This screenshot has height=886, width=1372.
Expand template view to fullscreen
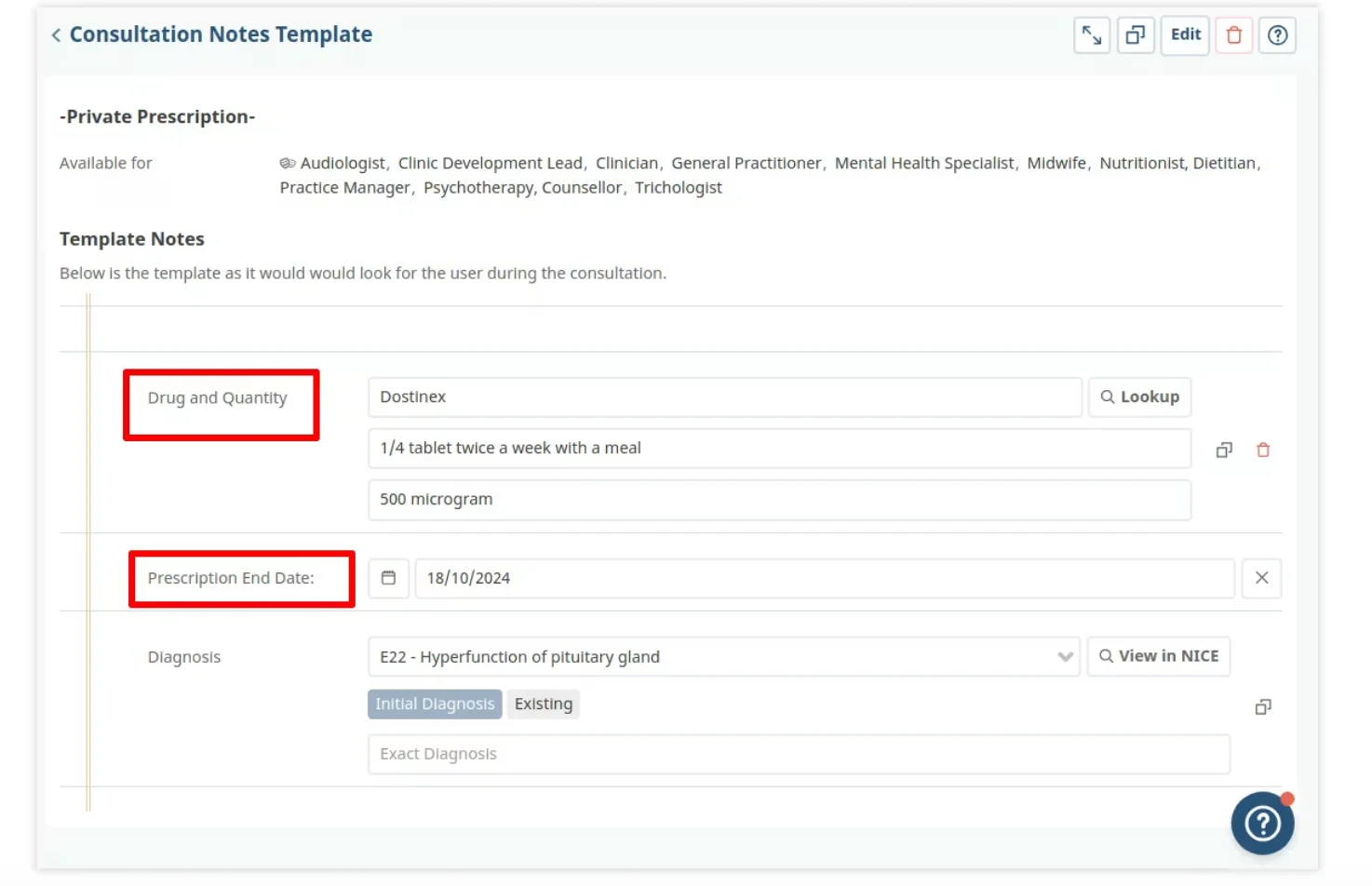[x=1091, y=34]
